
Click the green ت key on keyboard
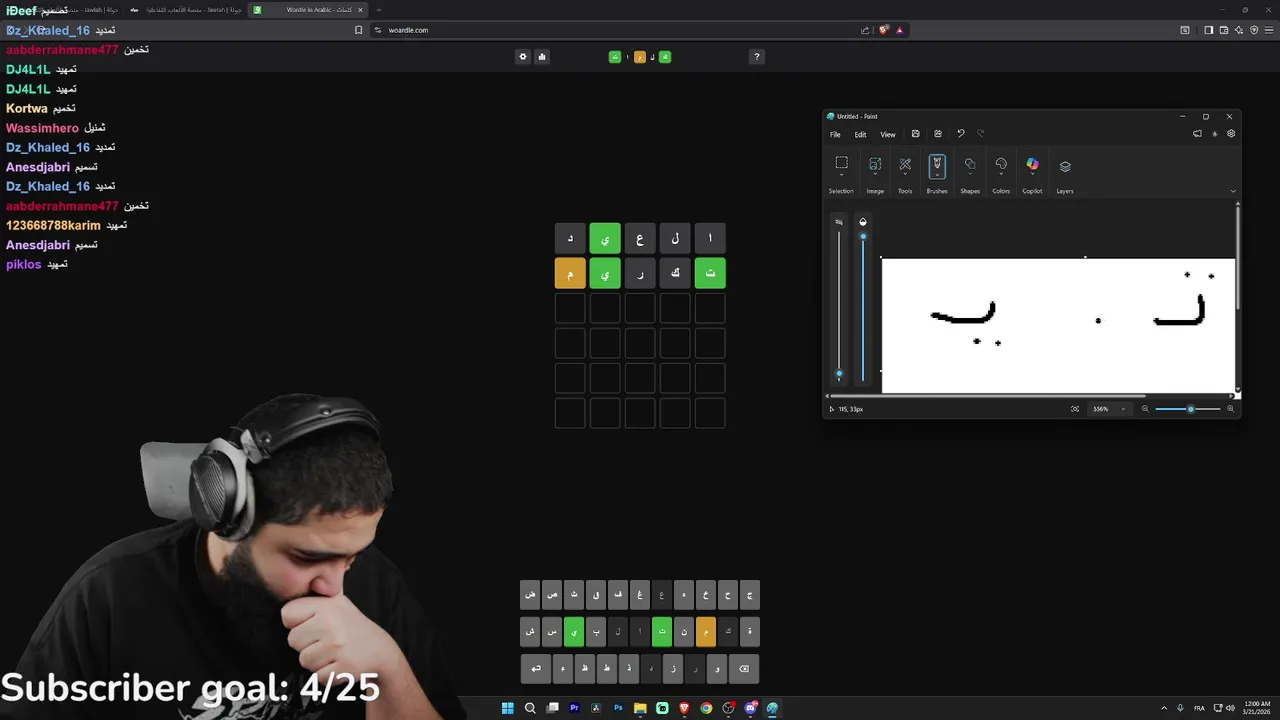coord(662,632)
